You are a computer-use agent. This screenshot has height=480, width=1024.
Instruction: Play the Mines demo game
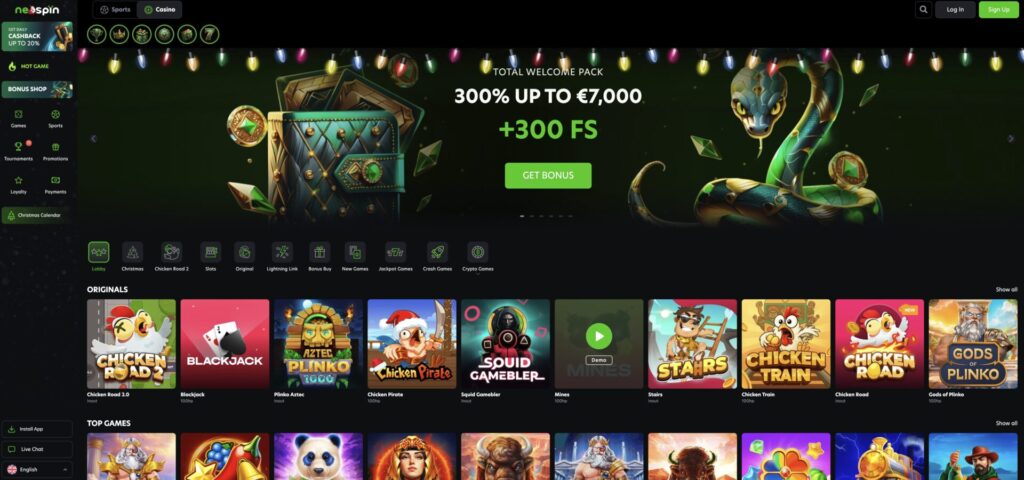[599, 337]
